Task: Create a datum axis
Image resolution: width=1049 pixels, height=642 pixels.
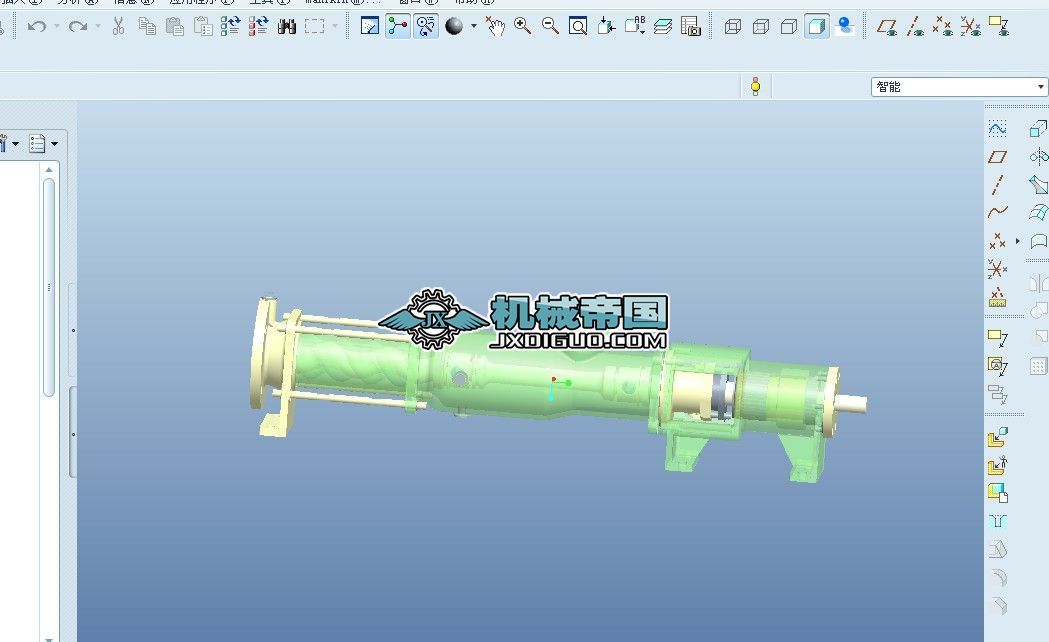Action: 997,185
